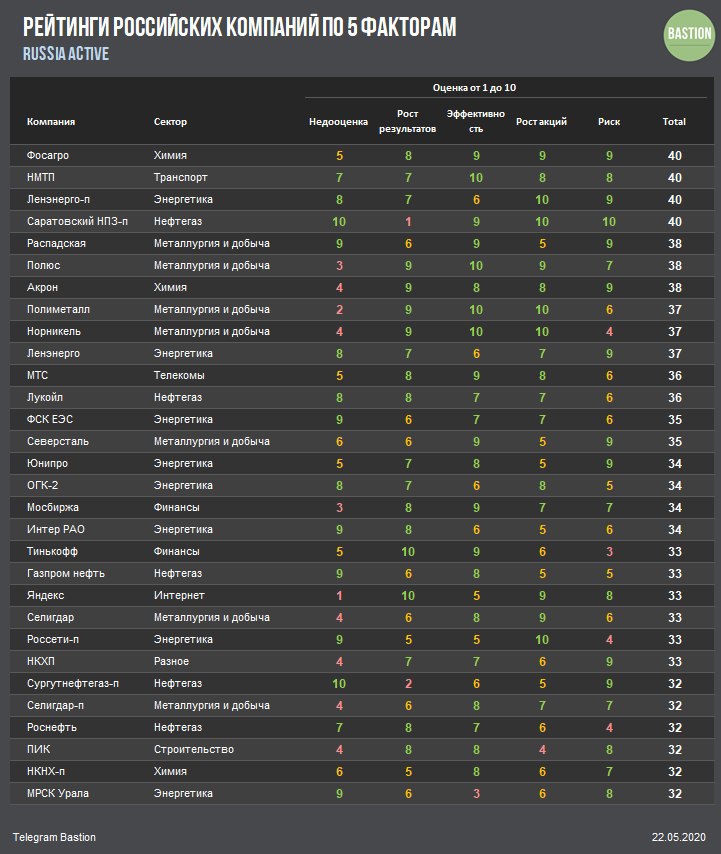Select the 'Полиметалл' company name
The image size is (721, 854).
(58, 309)
